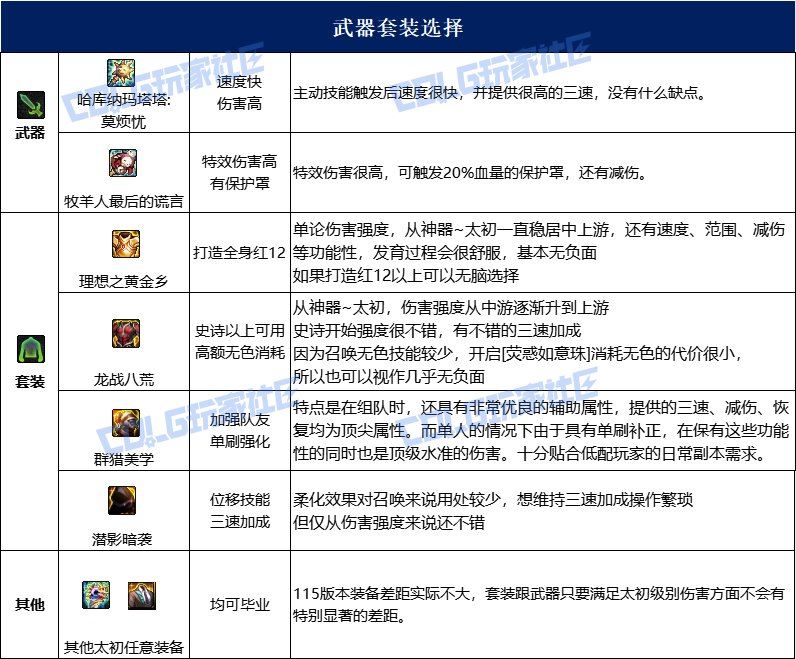Select the 潜影暗袭 hooded set icon

pos(122,500)
